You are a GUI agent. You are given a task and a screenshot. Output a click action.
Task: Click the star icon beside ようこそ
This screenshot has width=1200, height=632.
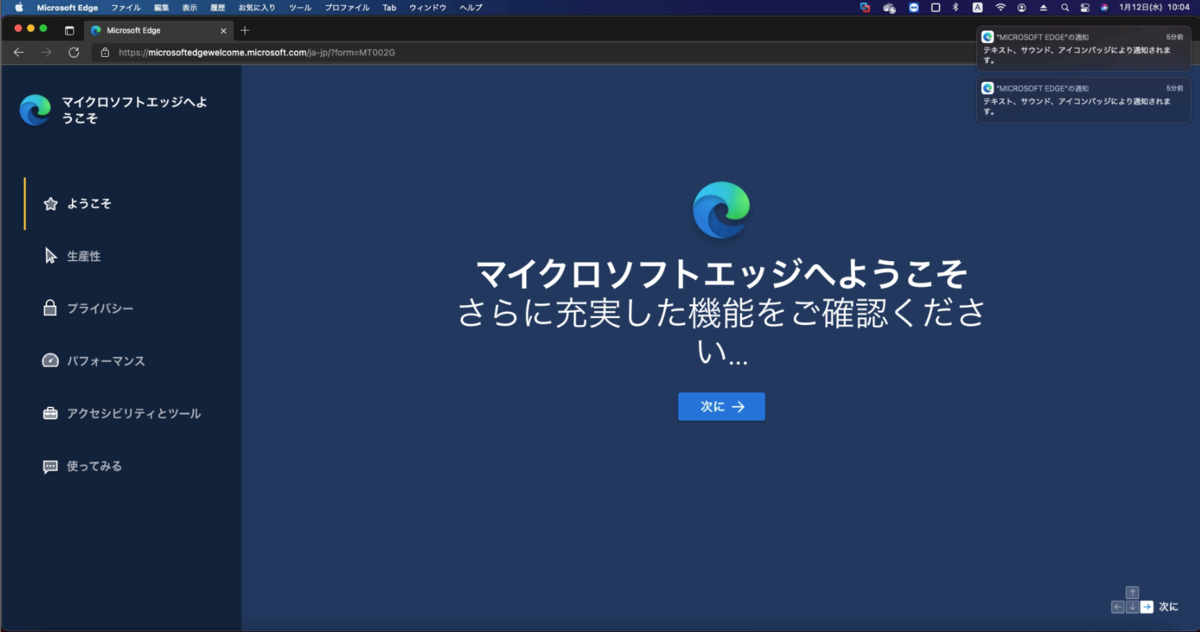point(51,204)
